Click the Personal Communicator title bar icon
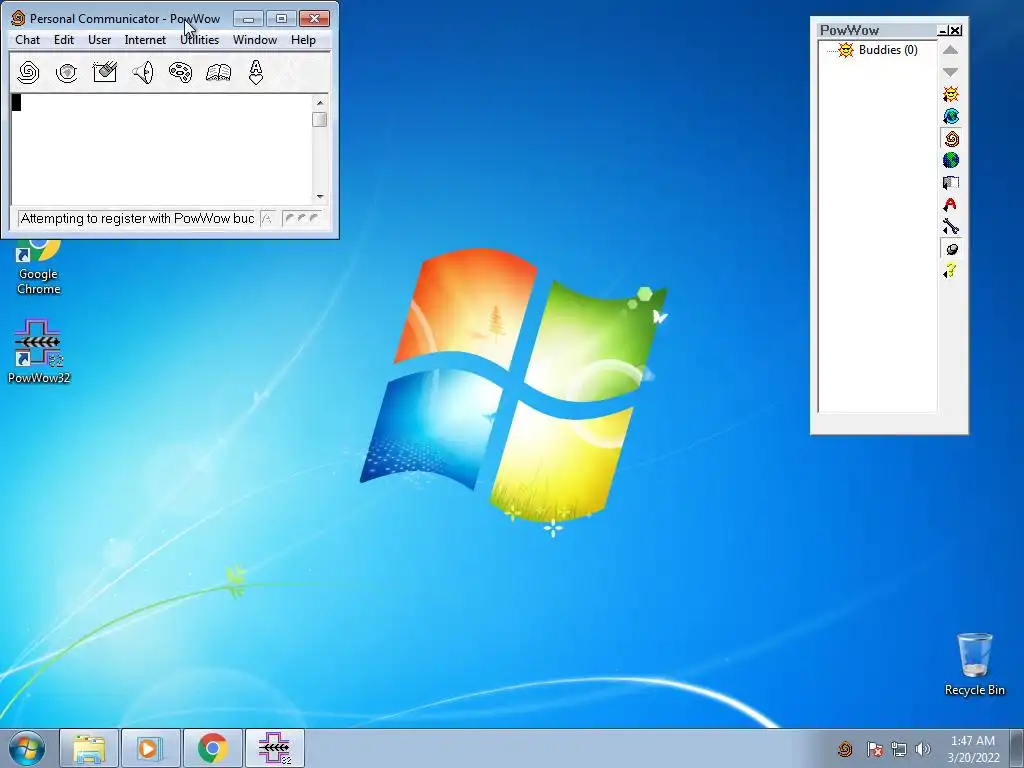 [x=18, y=18]
